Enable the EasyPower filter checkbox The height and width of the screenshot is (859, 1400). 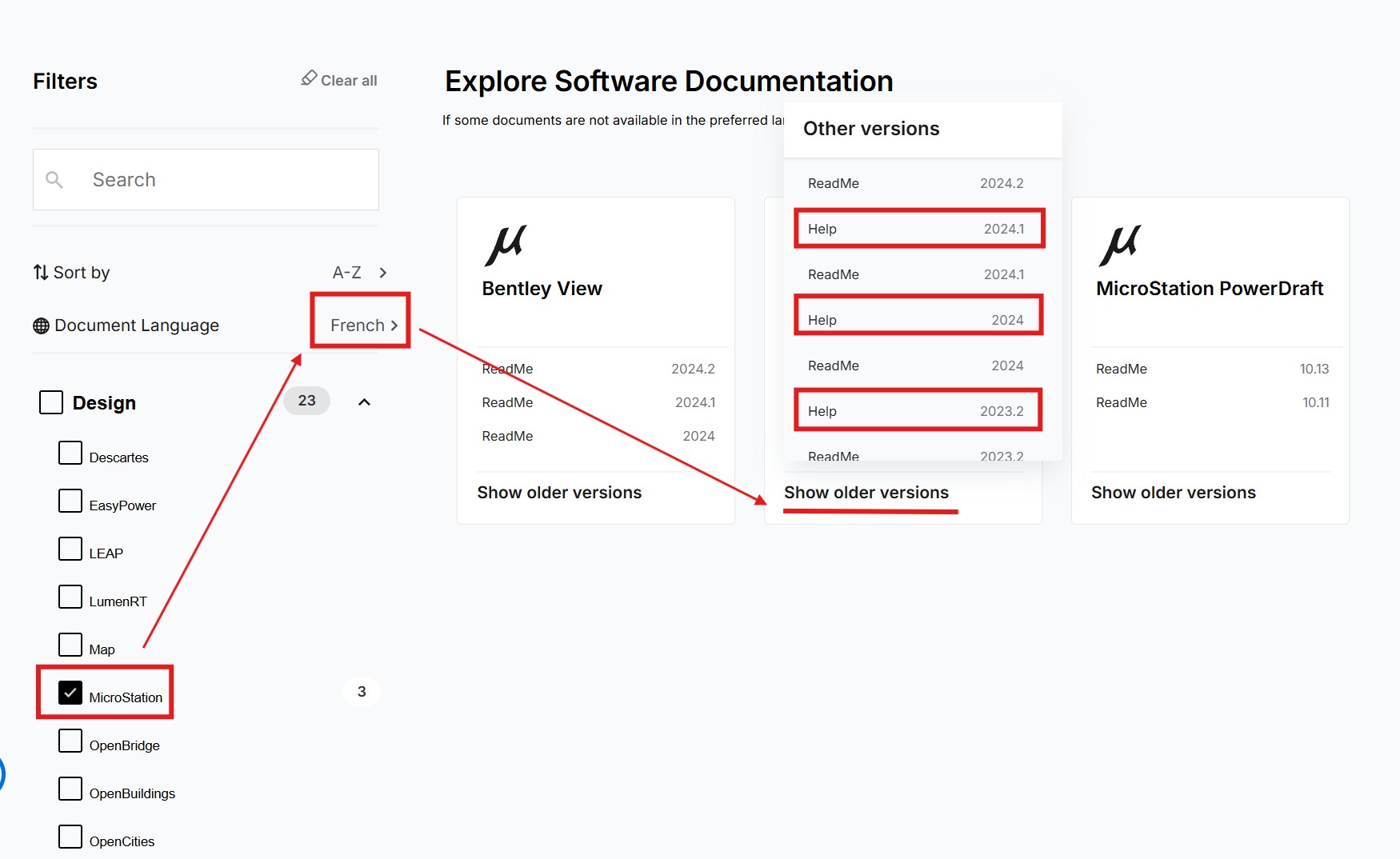(70, 501)
